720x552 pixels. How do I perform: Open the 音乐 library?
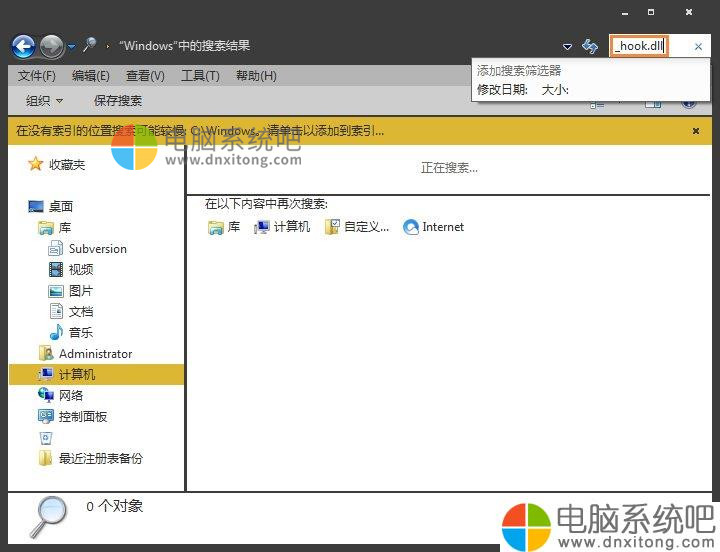click(71, 332)
